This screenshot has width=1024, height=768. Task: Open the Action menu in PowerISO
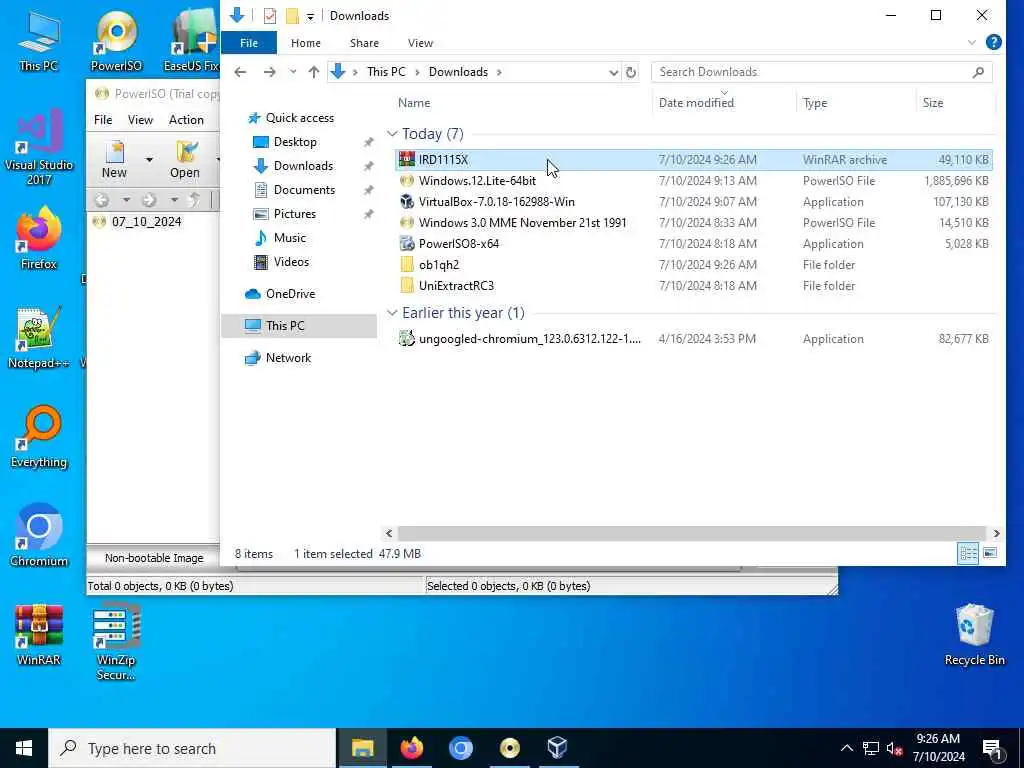[x=186, y=120]
